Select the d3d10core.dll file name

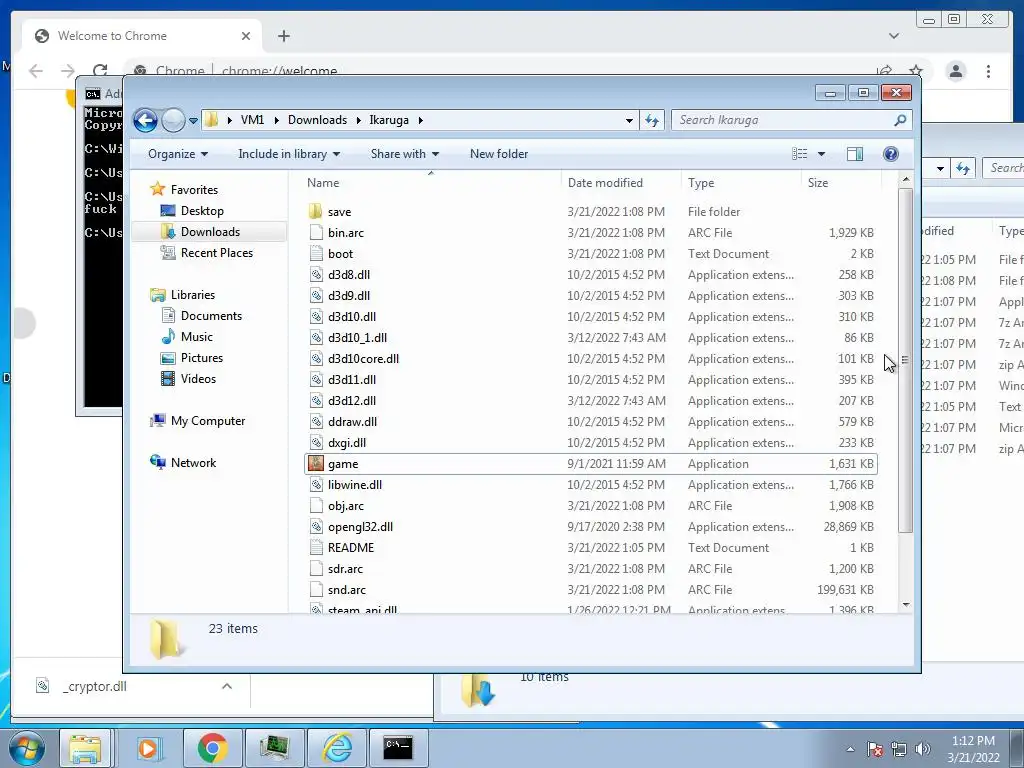click(x=363, y=359)
